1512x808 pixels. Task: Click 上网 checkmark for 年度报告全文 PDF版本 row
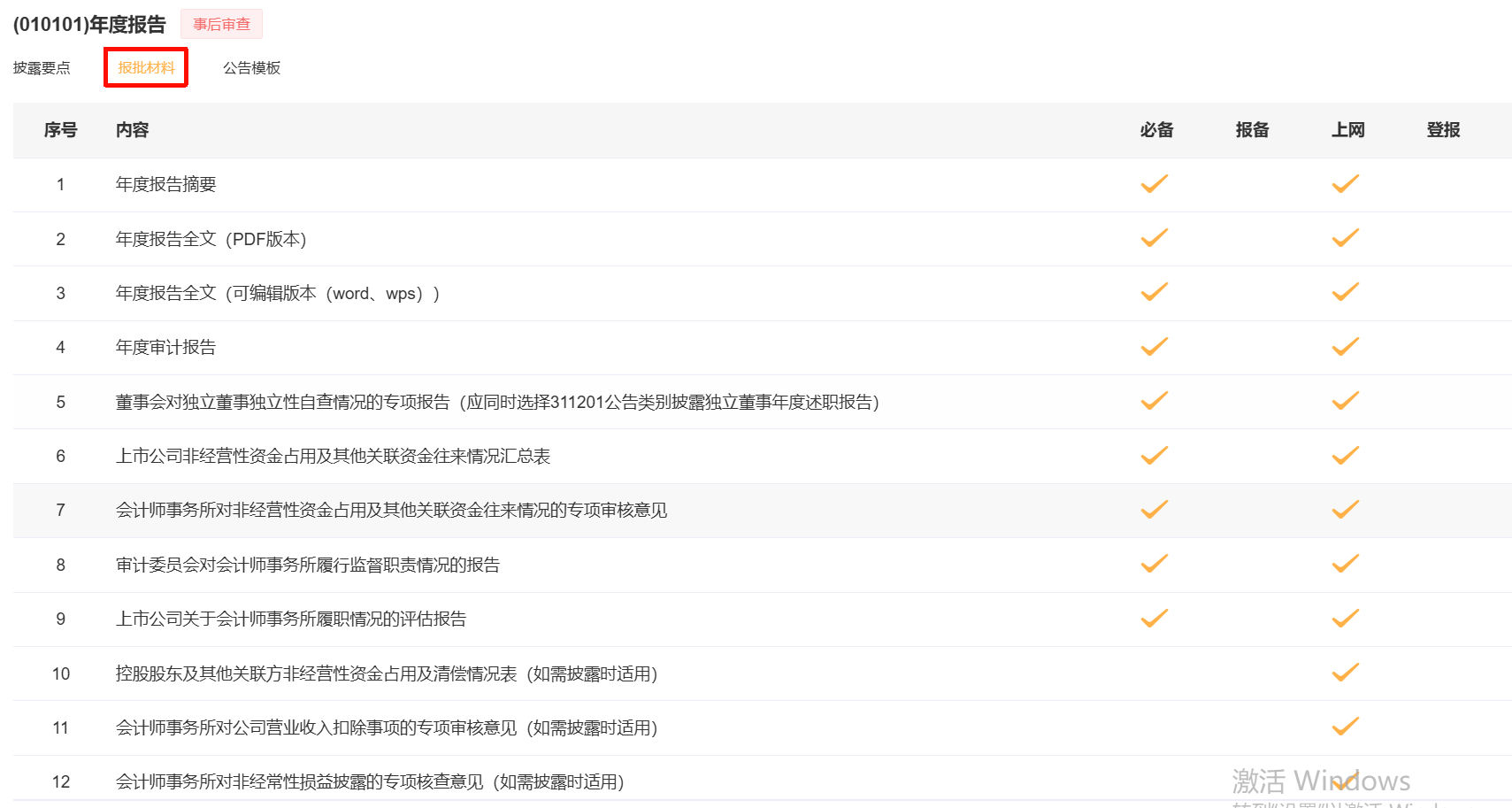(1345, 238)
